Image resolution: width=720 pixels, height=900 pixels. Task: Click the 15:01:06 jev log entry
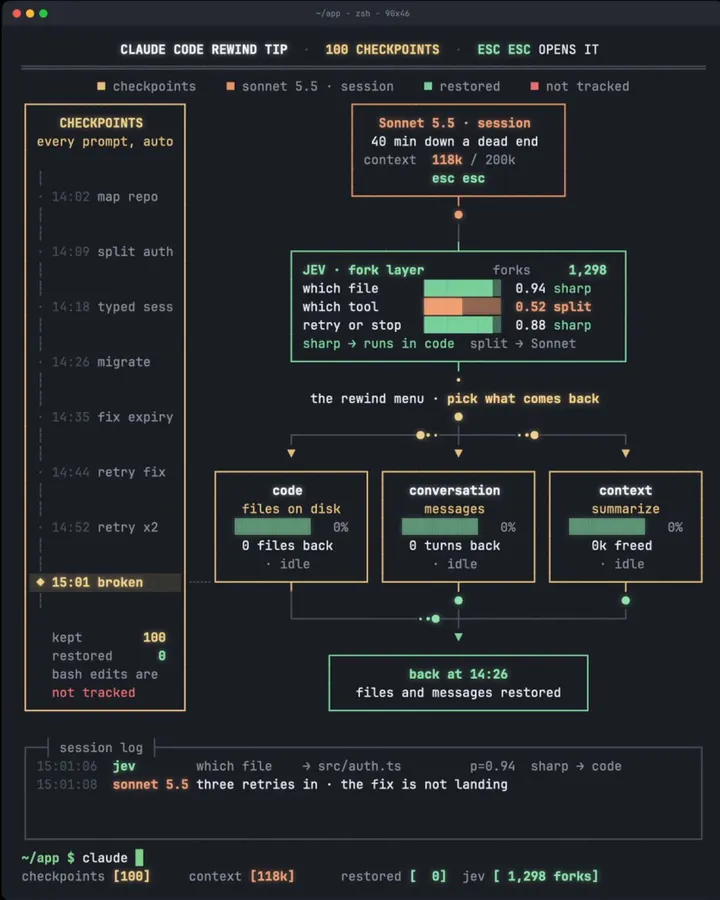329,766
